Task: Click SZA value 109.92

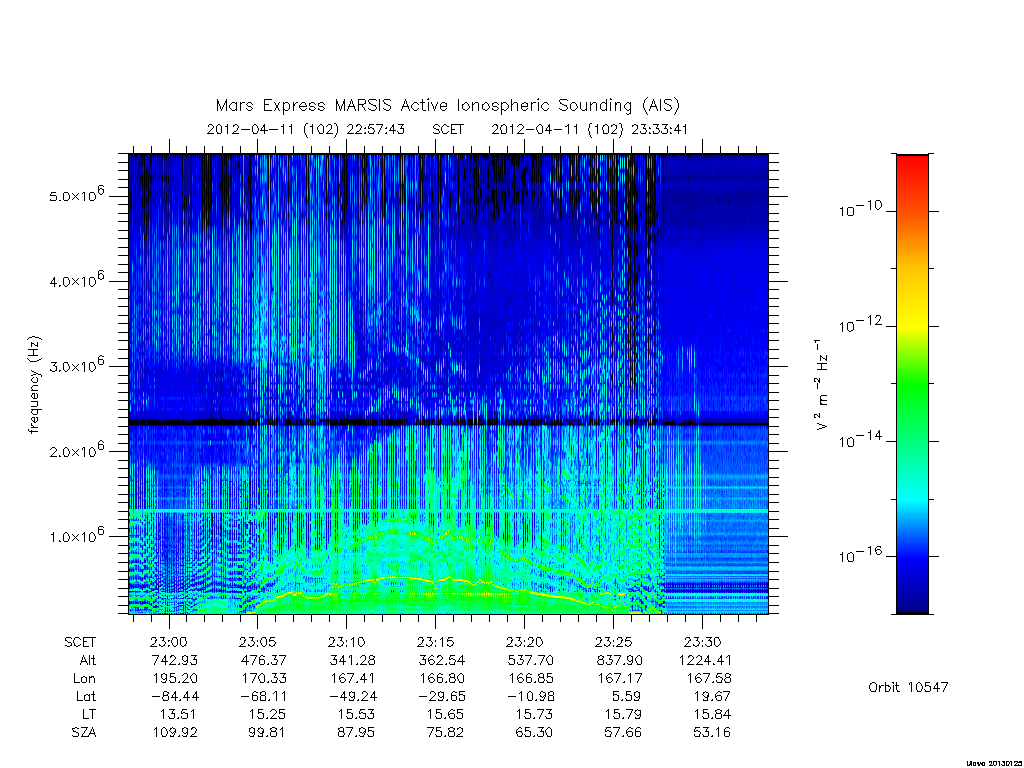Action: 174,733
